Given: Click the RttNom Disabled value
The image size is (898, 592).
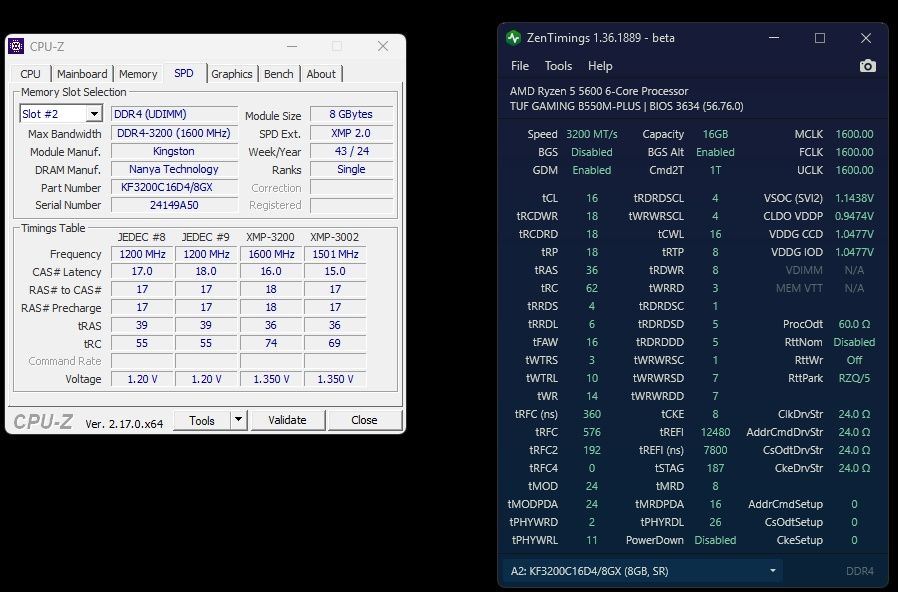Looking at the screenshot, I should pos(854,342).
